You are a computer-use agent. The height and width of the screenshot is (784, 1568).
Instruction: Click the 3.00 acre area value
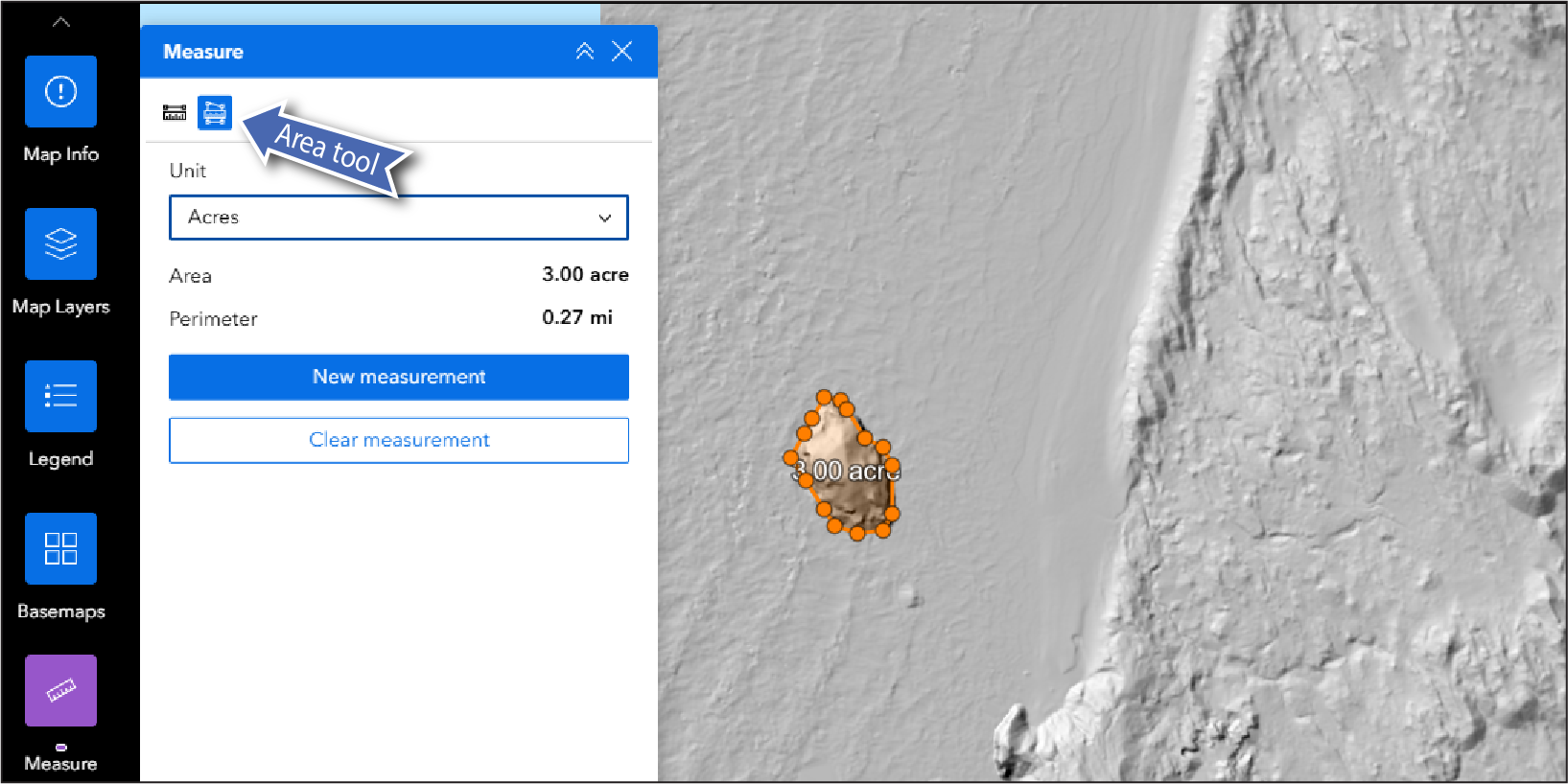585,274
